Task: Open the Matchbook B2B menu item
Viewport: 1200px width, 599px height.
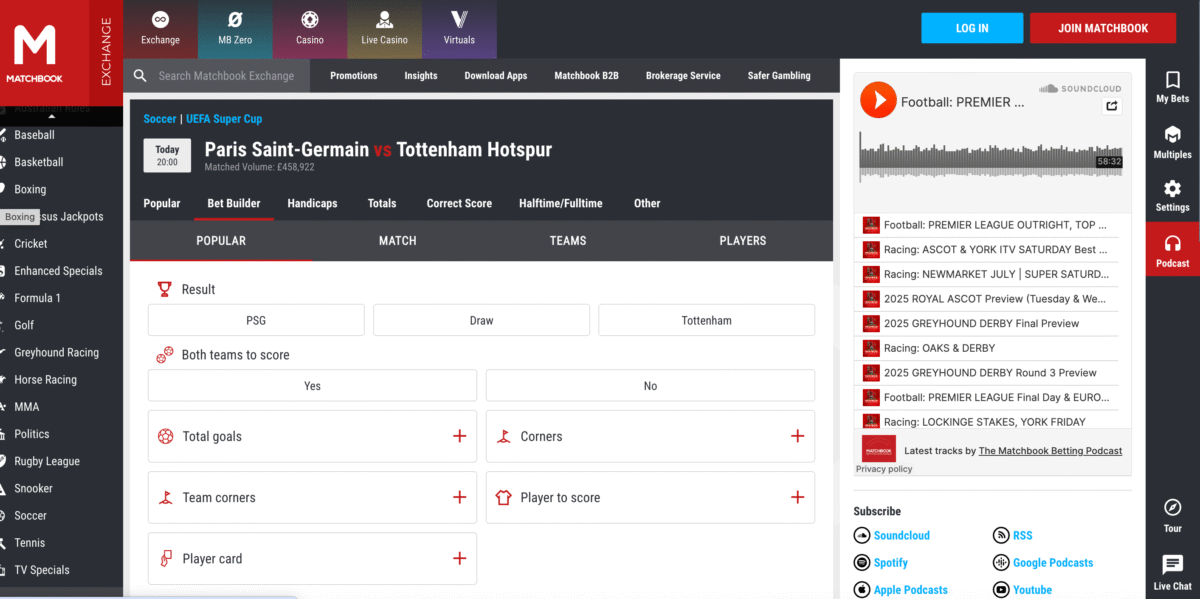Action: (587, 76)
